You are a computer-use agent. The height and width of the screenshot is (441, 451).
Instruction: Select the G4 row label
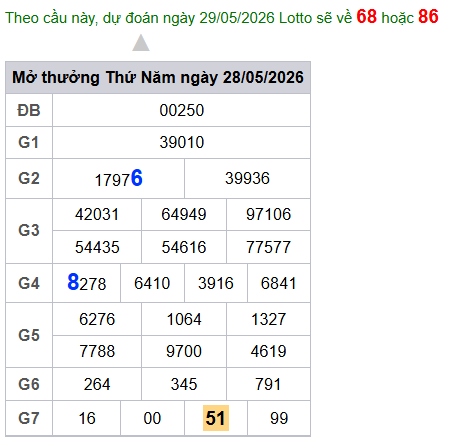[29, 283]
